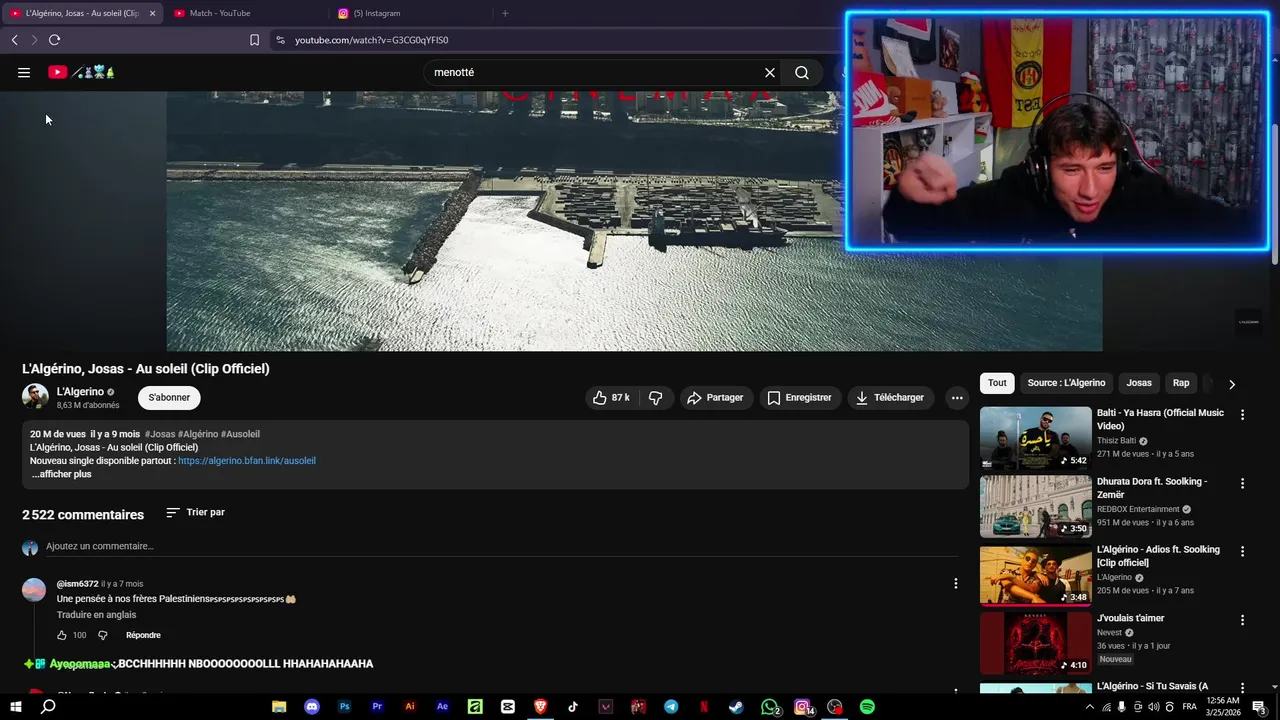Viewport: 1280px width, 720px height.
Task: Open the YouTube hamburger guide menu
Action: coord(24,72)
